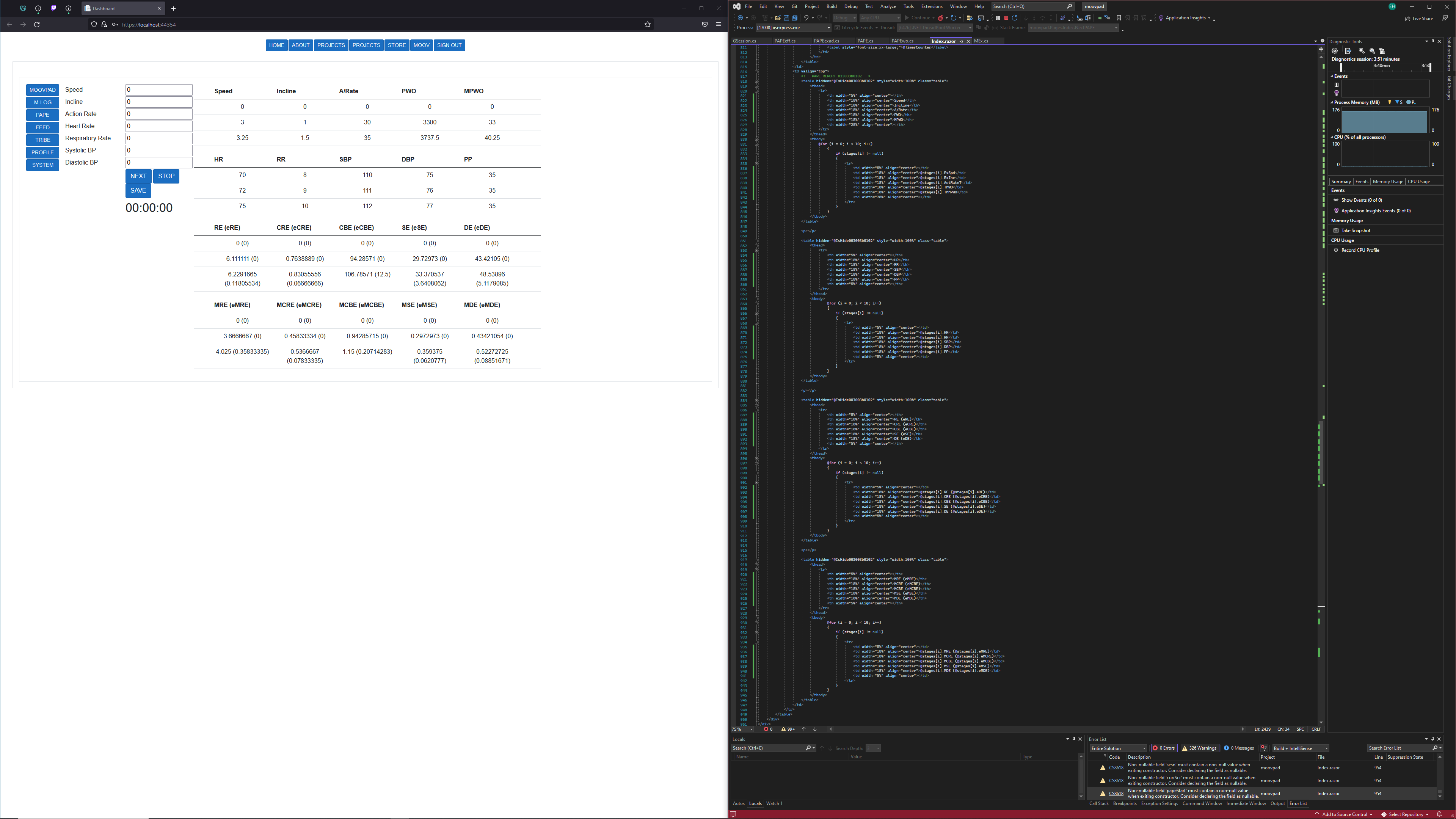The image size is (1456, 819).
Task: Open the Process iisexpress.exe dropdown
Action: (x=794, y=28)
